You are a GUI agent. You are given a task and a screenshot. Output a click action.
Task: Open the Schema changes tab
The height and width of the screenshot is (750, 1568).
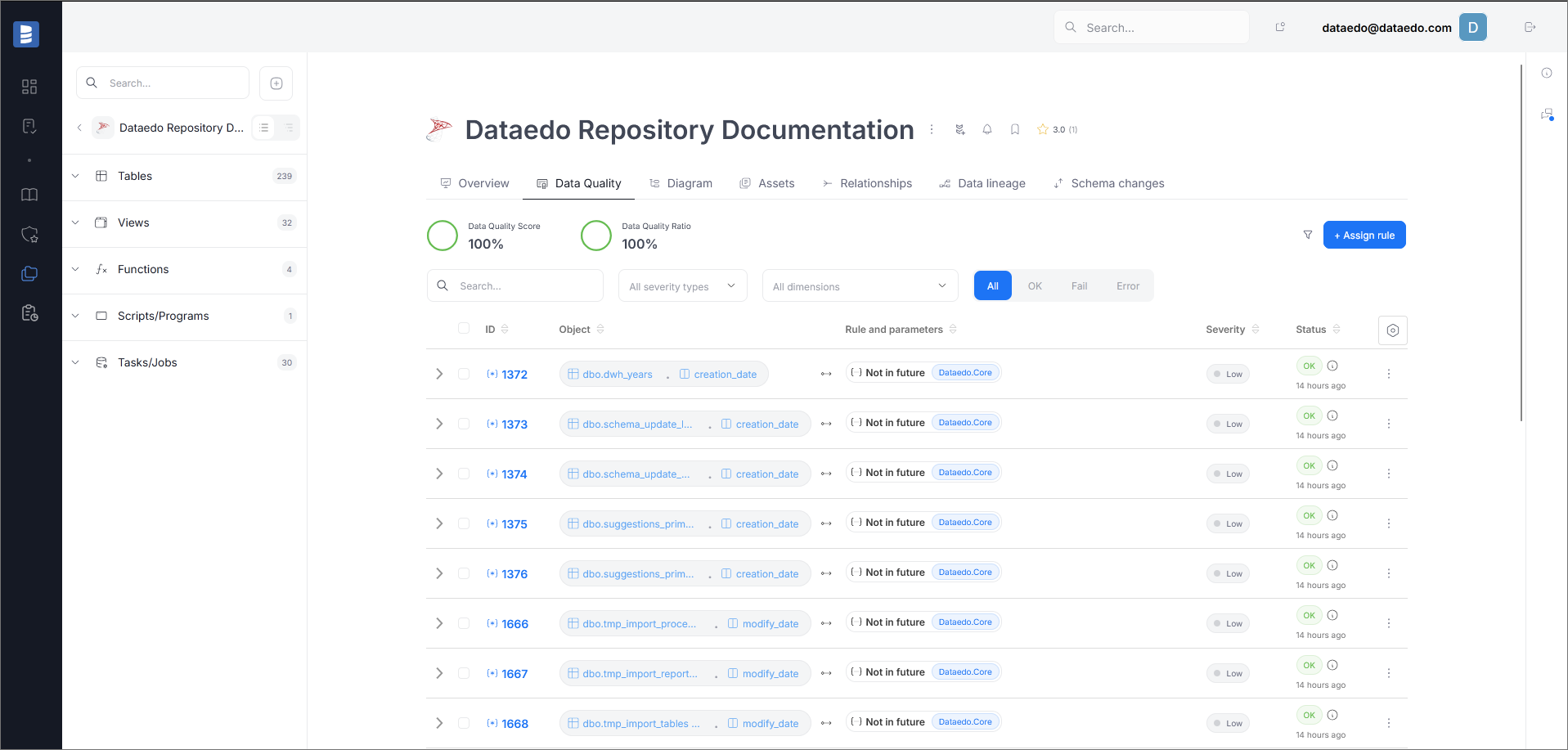pos(1108,183)
